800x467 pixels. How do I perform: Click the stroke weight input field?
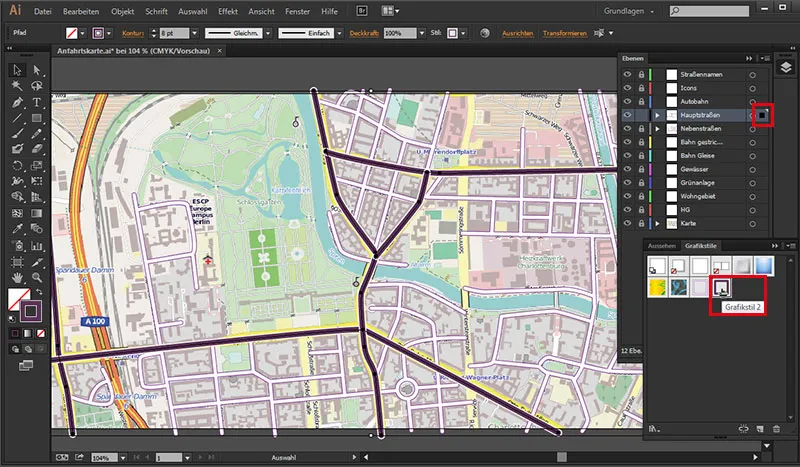click(173, 33)
